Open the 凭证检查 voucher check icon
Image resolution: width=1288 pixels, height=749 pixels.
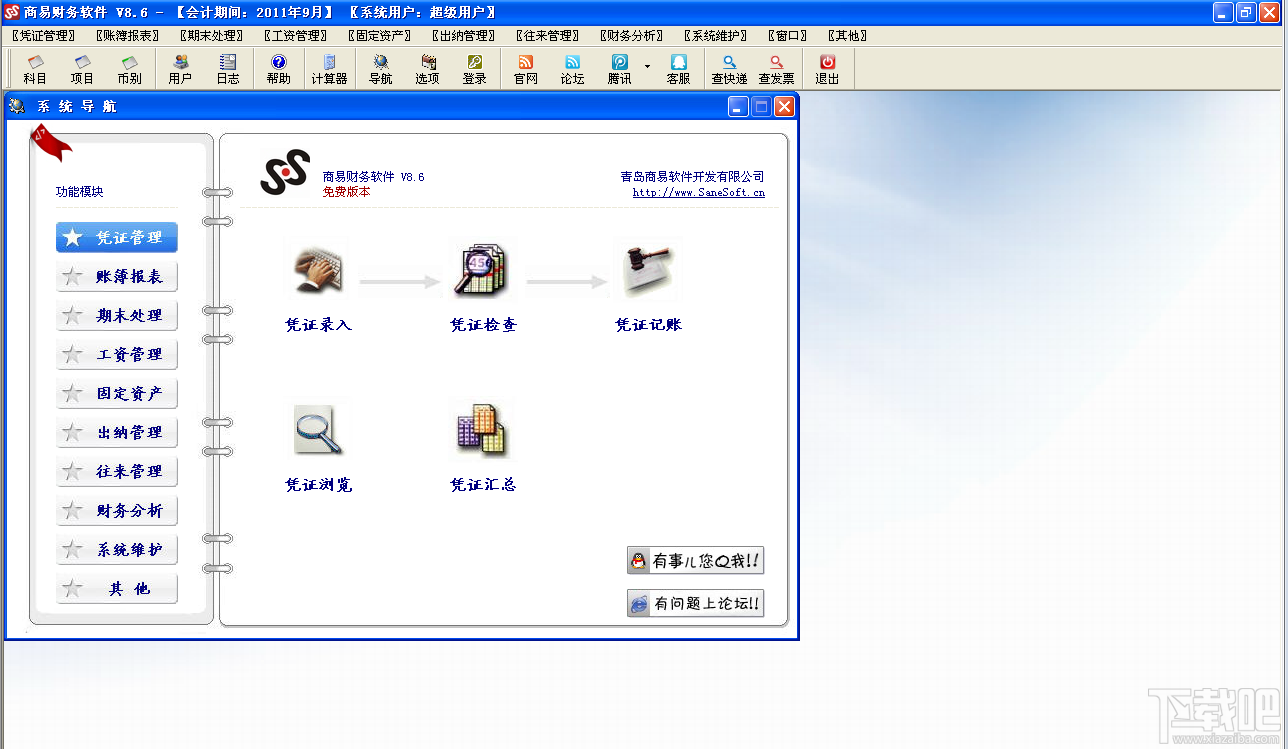click(x=482, y=270)
